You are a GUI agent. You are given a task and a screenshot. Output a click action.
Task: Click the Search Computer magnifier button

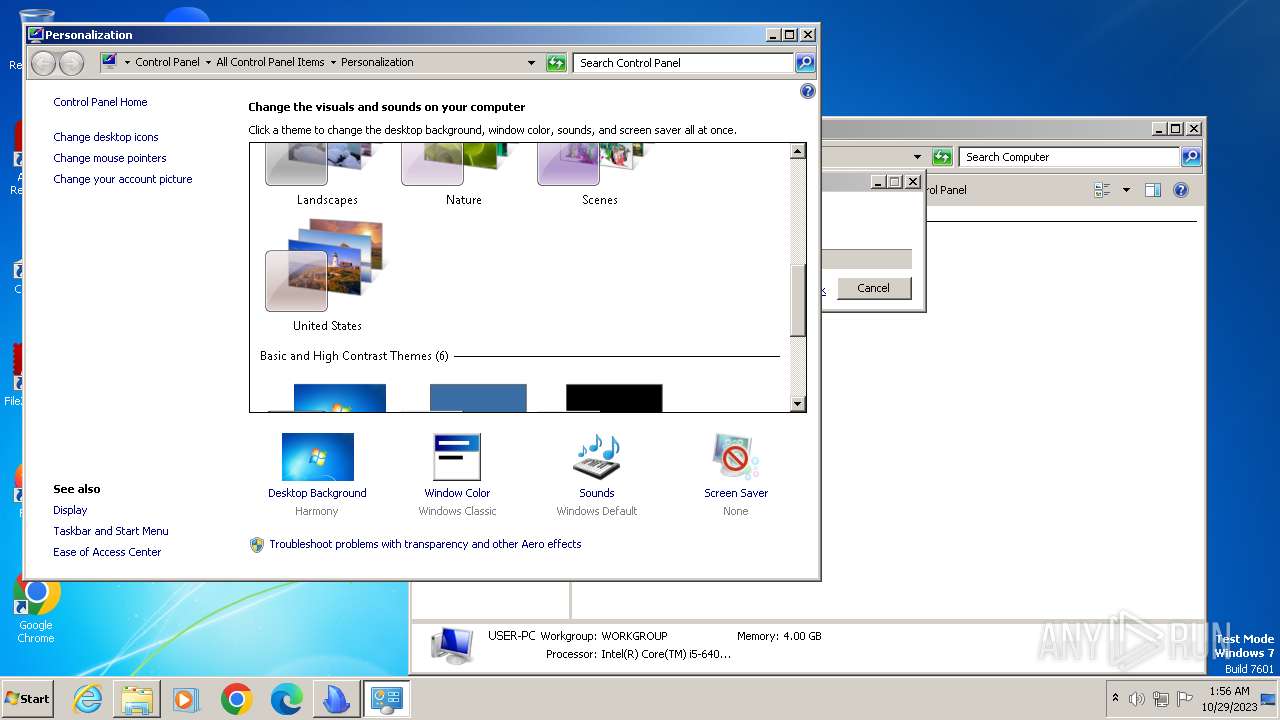tap(1191, 157)
